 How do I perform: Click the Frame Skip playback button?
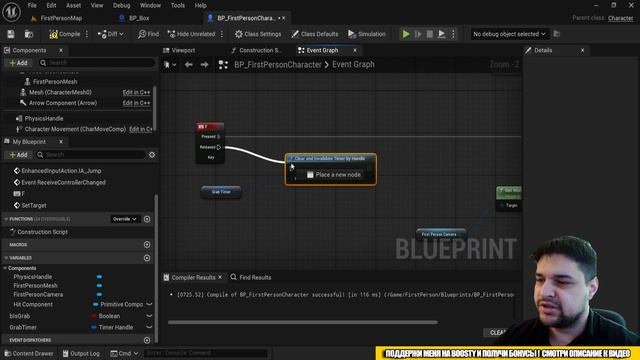click(x=418, y=34)
